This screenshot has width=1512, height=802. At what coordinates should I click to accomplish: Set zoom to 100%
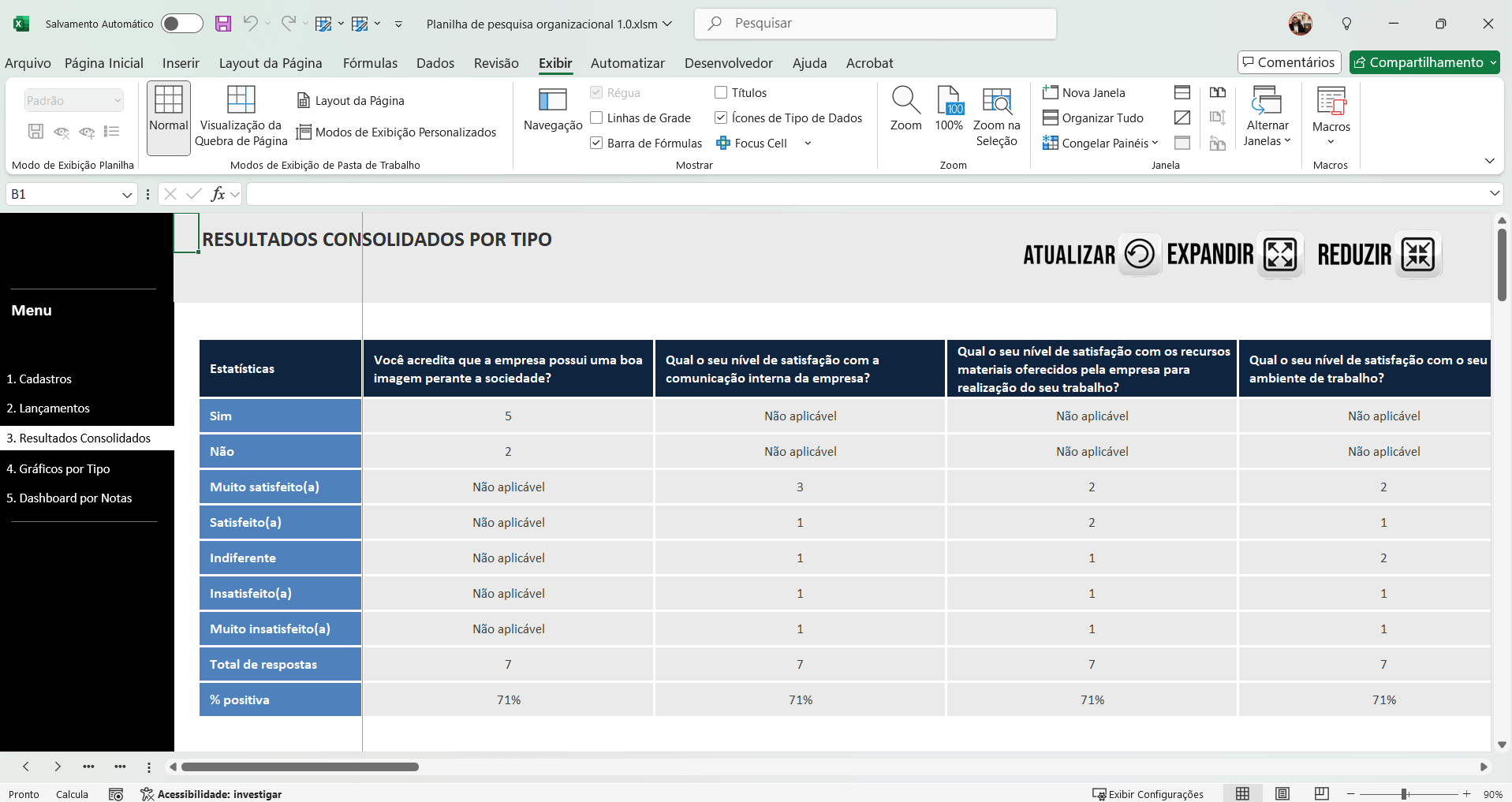[x=949, y=110]
